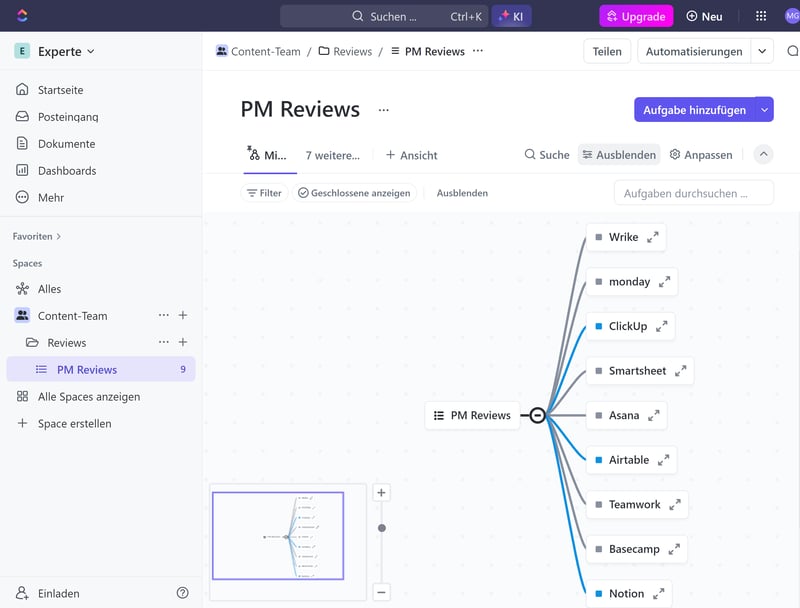800x608 pixels.
Task: Click + Ansicht to add view
Action: pyautogui.click(x=411, y=155)
